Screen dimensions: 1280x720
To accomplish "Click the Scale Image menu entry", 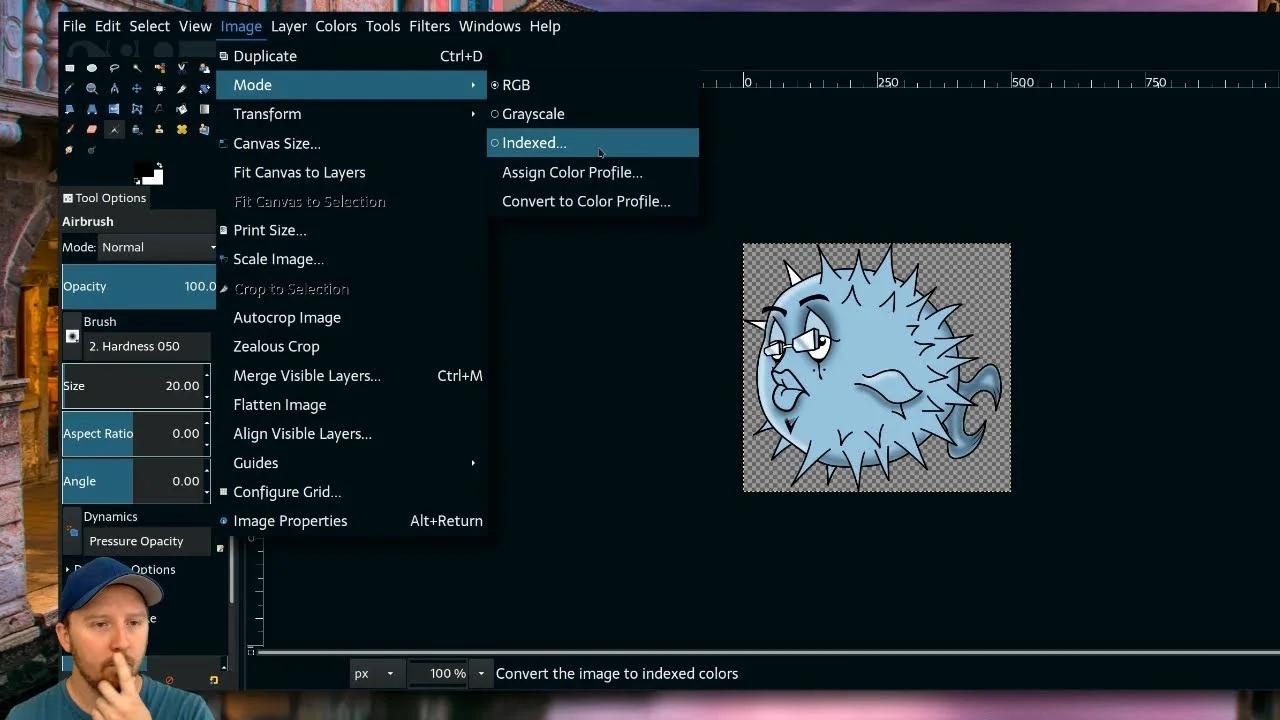I will pyautogui.click(x=278, y=259).
